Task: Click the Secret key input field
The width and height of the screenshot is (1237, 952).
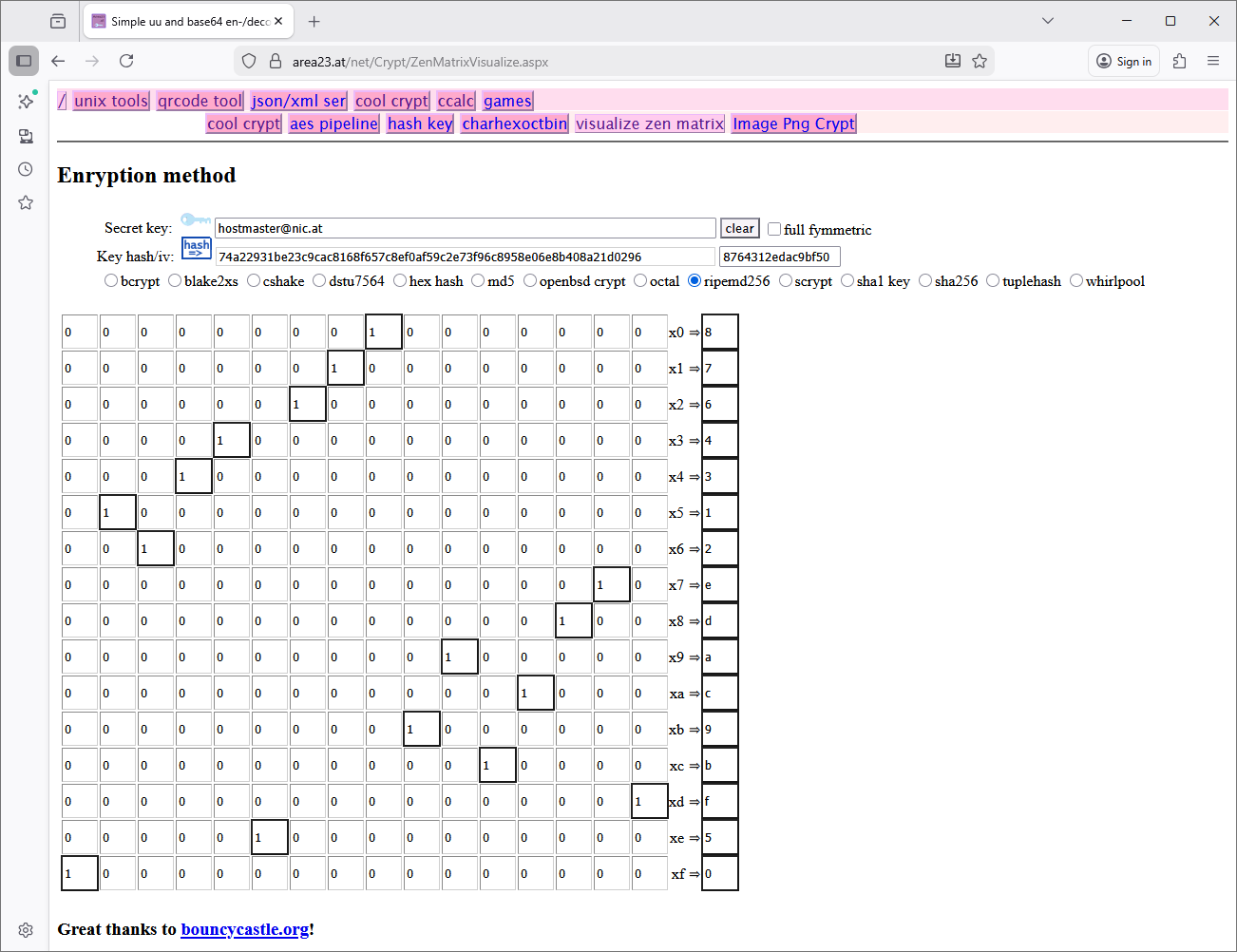Action: pyautogui.click(x=466, y=228)
